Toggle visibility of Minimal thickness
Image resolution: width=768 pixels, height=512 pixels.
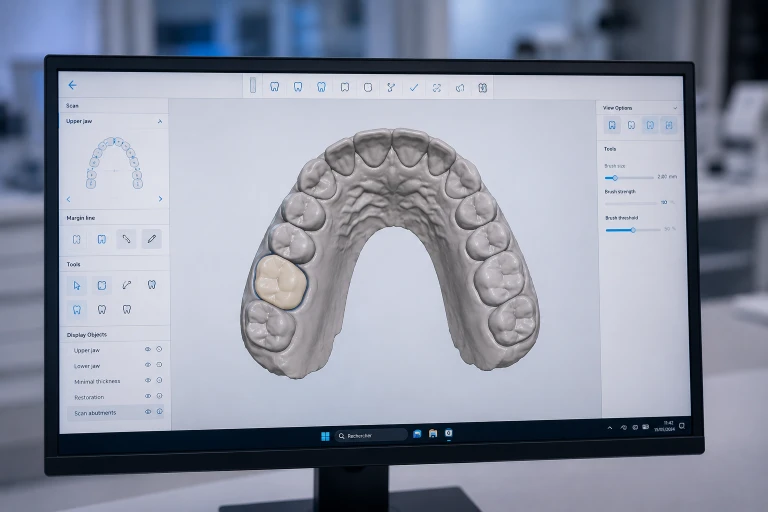coord(147,381)
